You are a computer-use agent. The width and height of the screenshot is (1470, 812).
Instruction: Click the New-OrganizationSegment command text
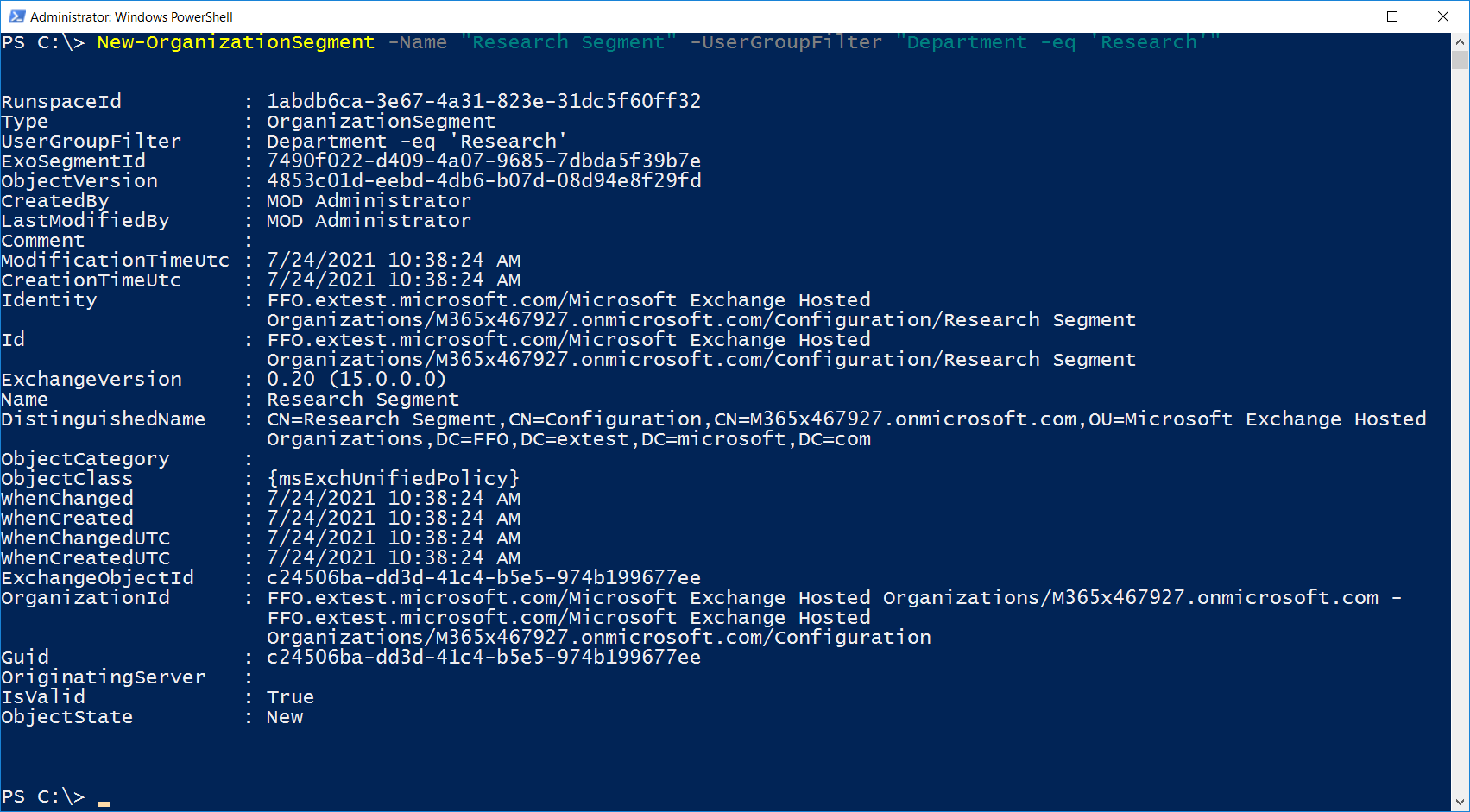[236, 42]
